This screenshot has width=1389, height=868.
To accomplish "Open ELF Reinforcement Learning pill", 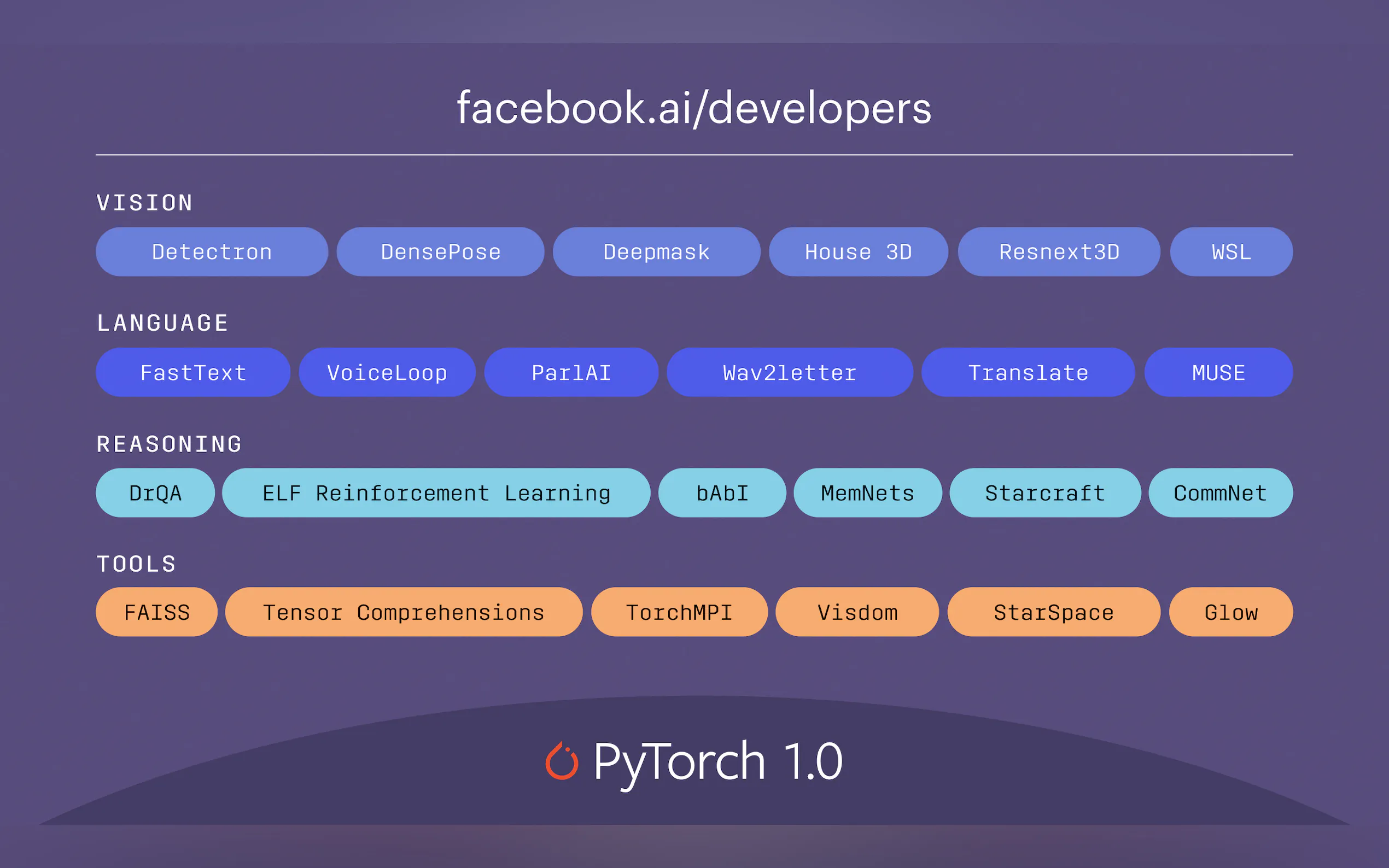I will [436, 492].
